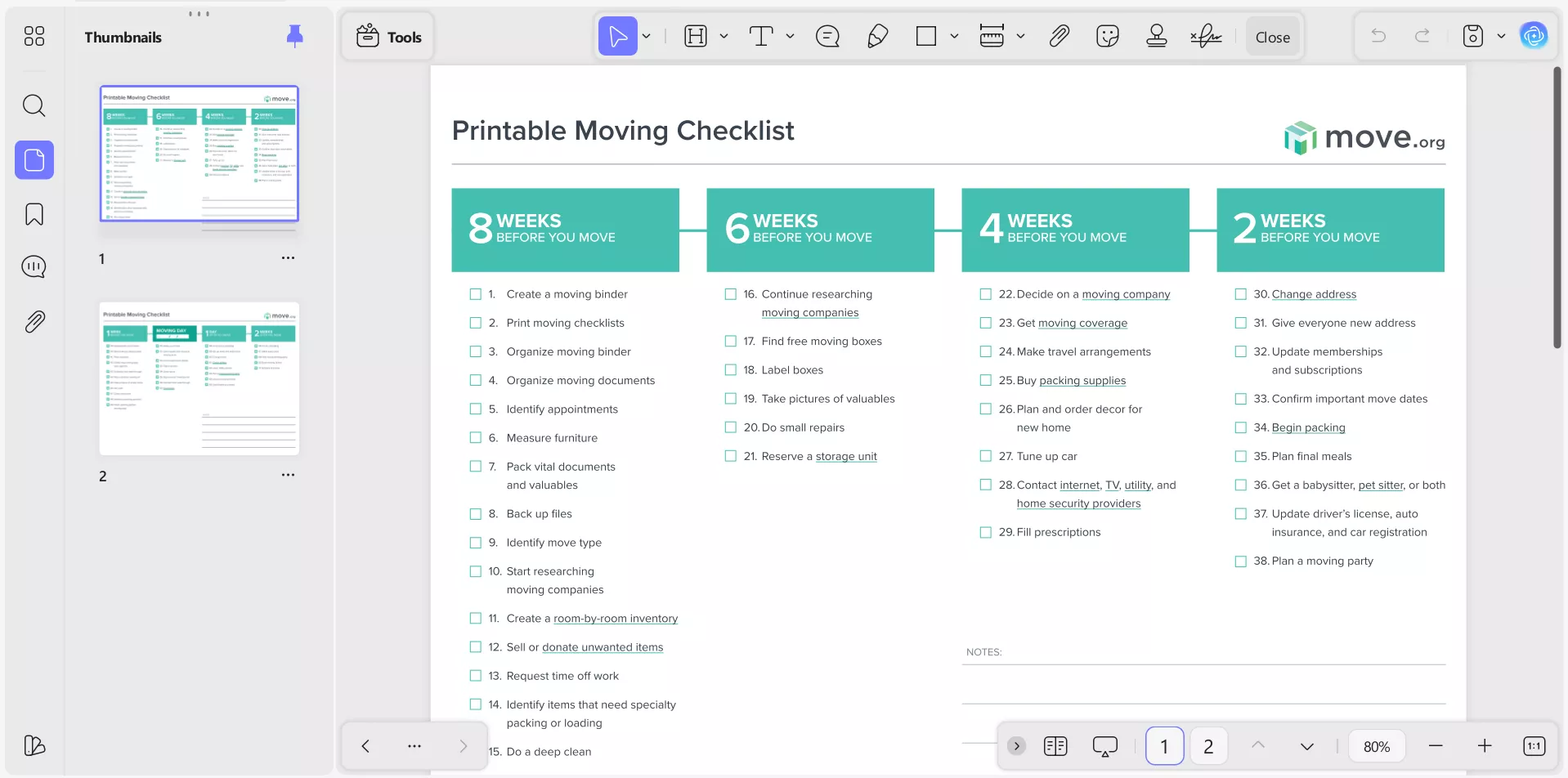
Task: Reset zoom to actual size 1:1
Action: (x=1534, y=746)
